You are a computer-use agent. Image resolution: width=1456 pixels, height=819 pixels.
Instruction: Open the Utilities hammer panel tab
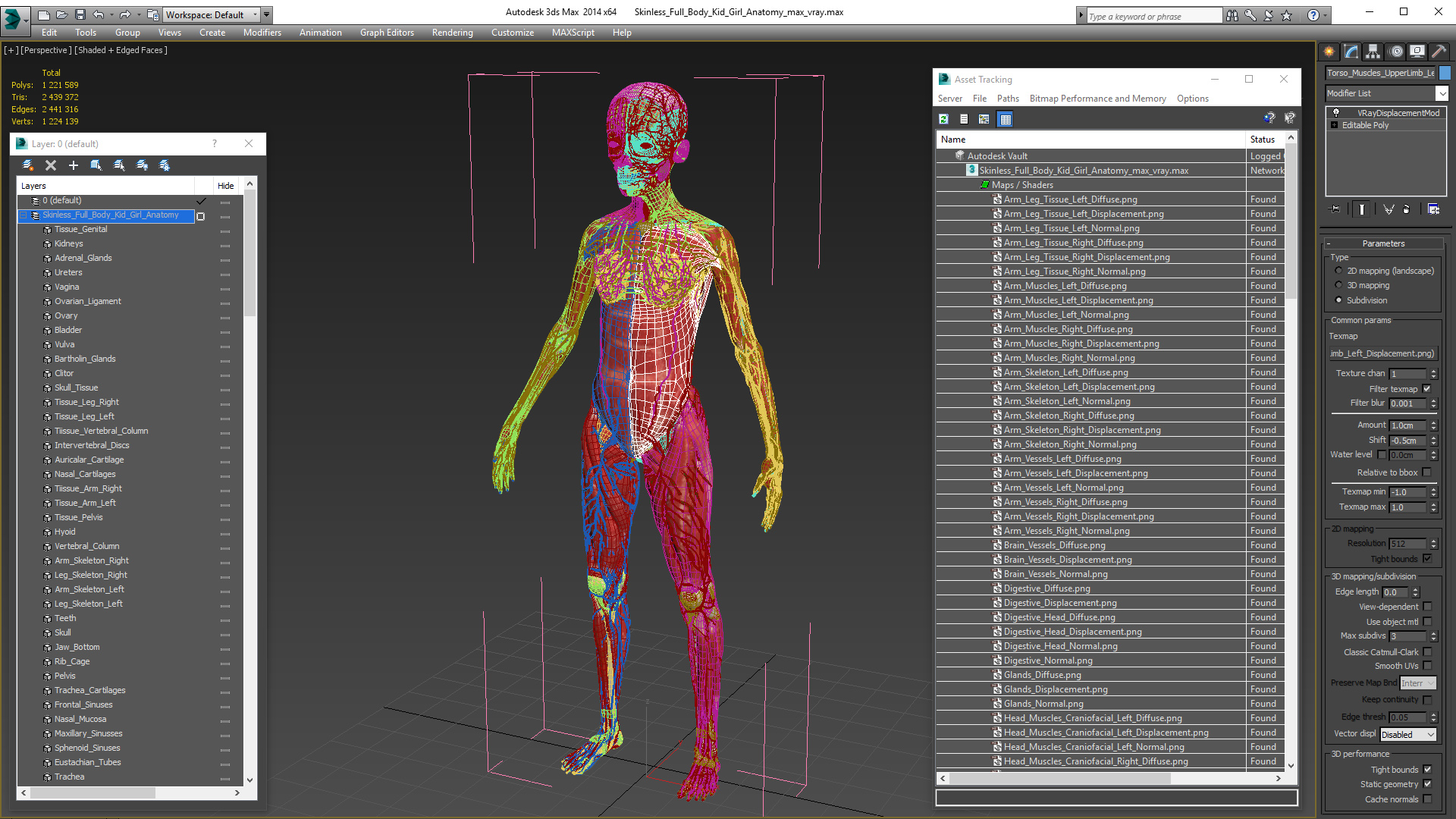pos(1439,52)
